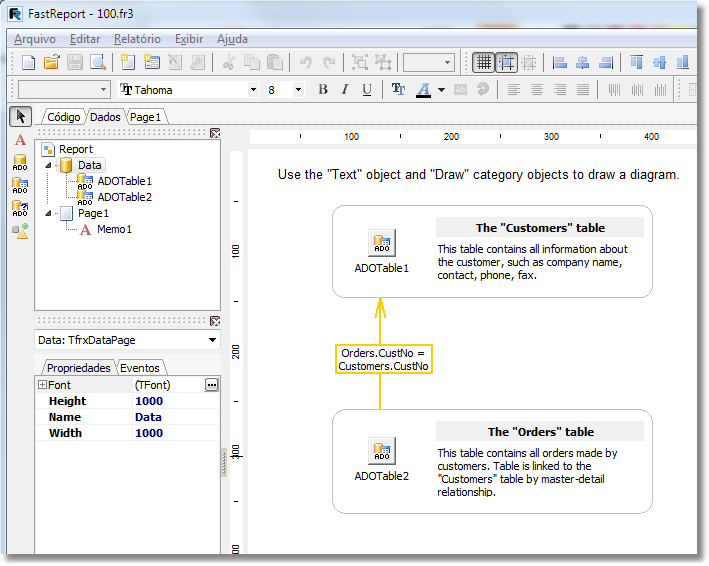This screenshot has width=709, height=566.
Task: Align left edges of objects
Action: point(560,62)
